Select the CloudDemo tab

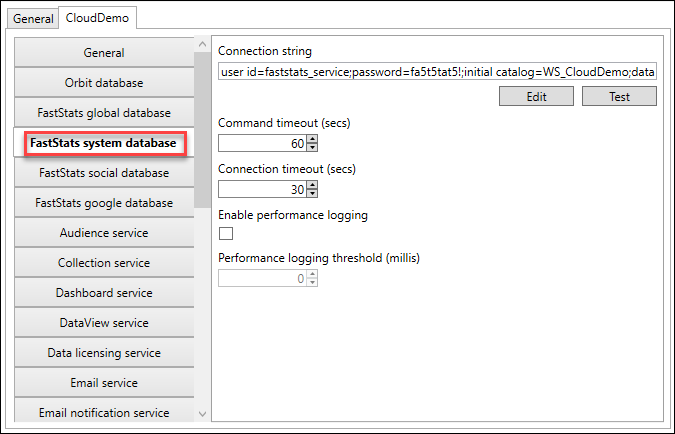[x=97, y=18]
